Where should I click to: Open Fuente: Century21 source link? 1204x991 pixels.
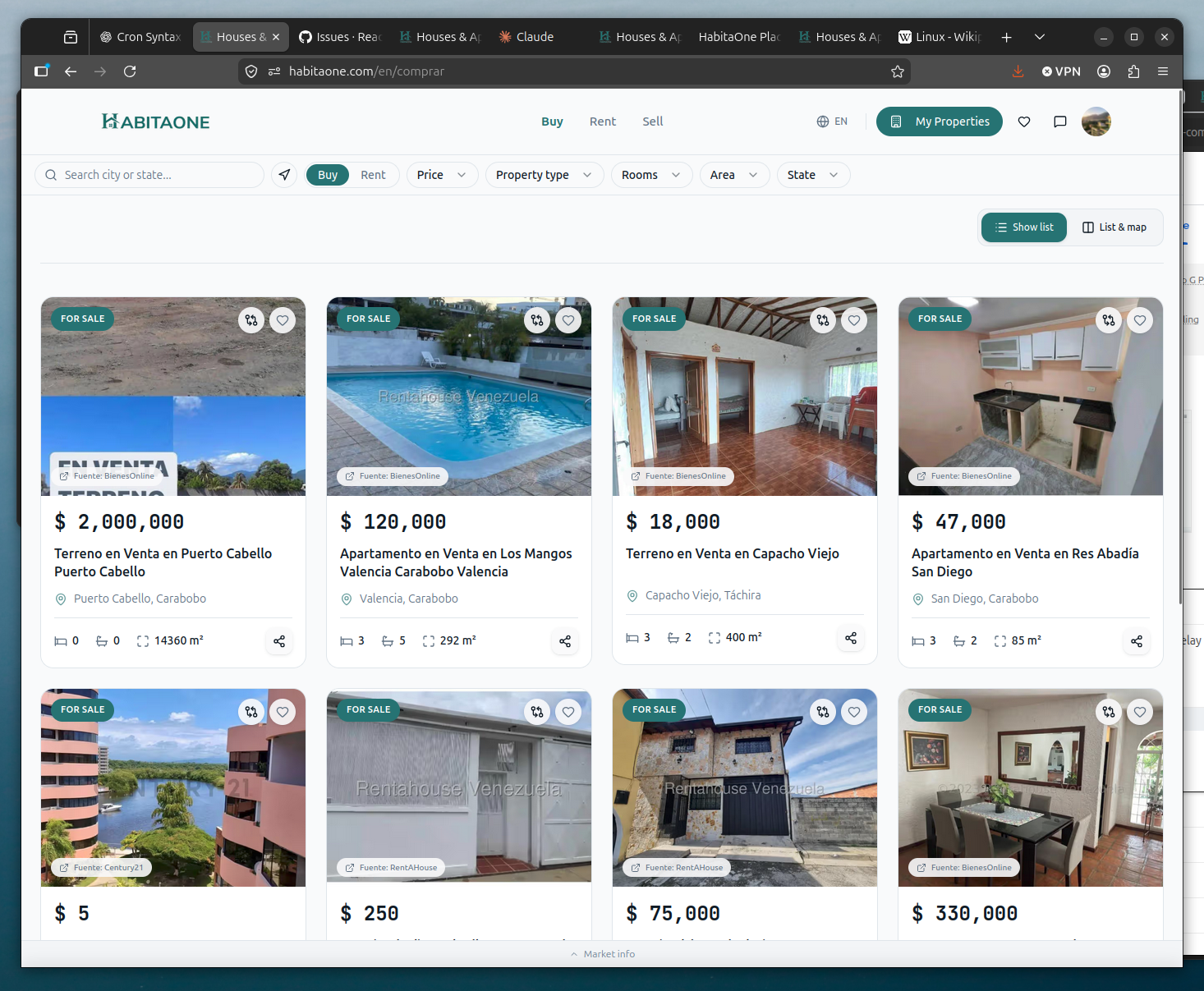tap(101, 868)
